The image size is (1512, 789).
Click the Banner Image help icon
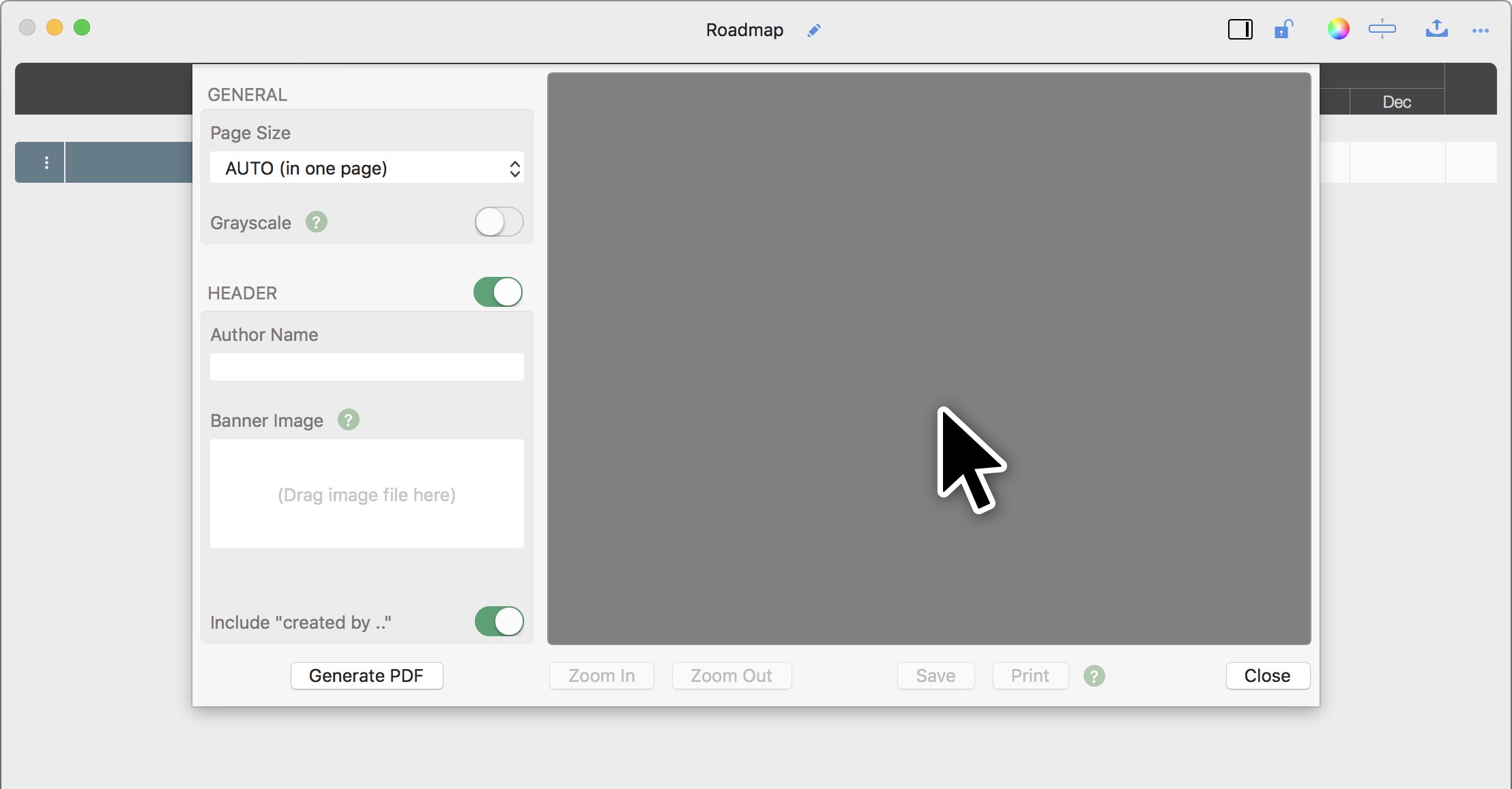pyautogui.click(x=348, y=420)
